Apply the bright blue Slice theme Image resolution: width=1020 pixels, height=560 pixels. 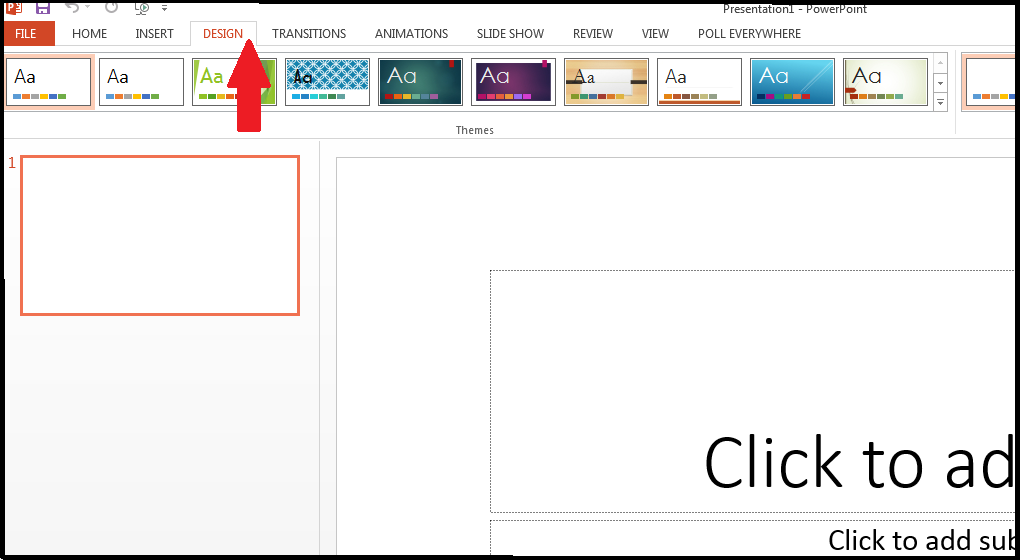(792, 82)
